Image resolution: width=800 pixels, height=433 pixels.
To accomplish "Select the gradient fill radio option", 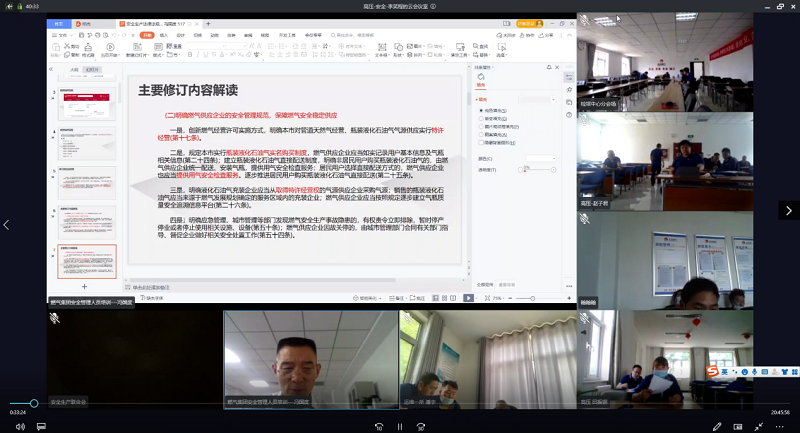I will coord(481,116).
